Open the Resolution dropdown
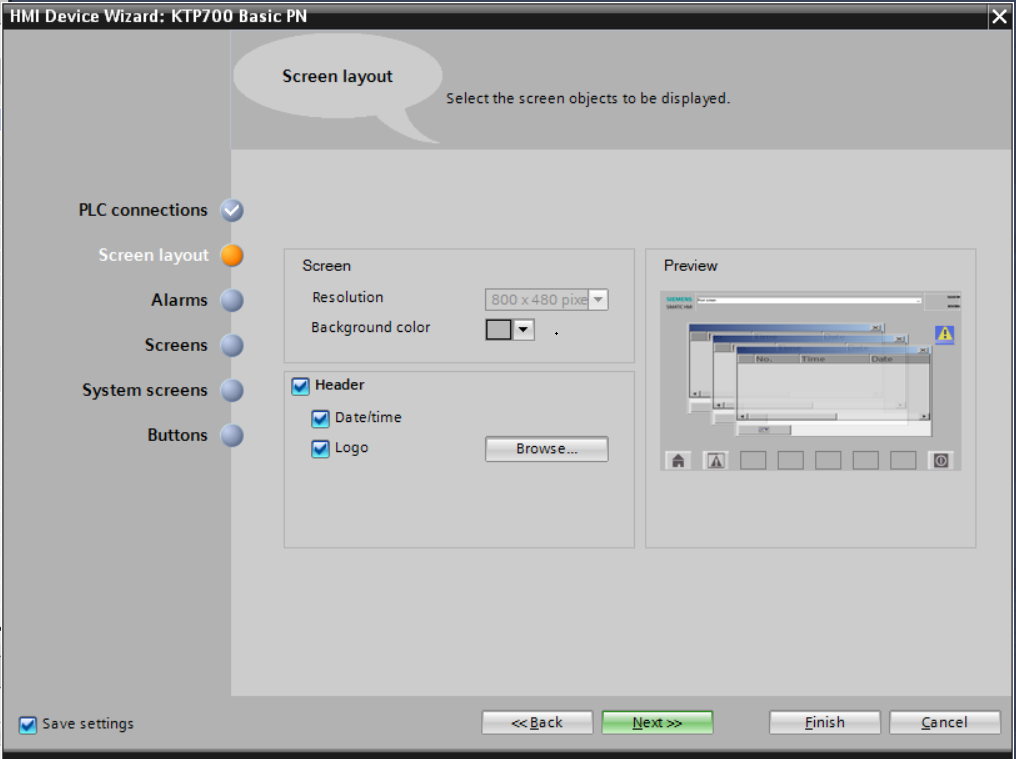Viewport: 1016px width, 759px height. 598,299
